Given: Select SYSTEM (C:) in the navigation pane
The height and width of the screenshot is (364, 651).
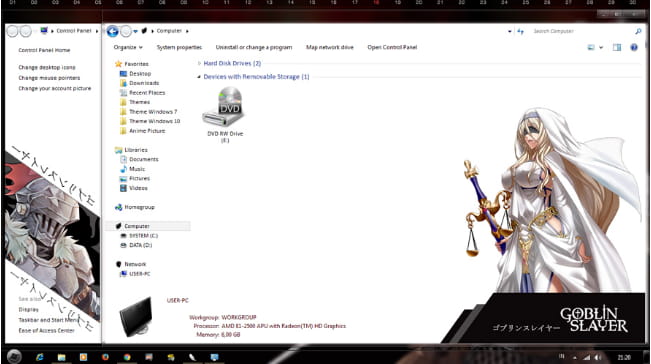Looking at the screenshot, I should pyautogui.click(x=143, y=236).
